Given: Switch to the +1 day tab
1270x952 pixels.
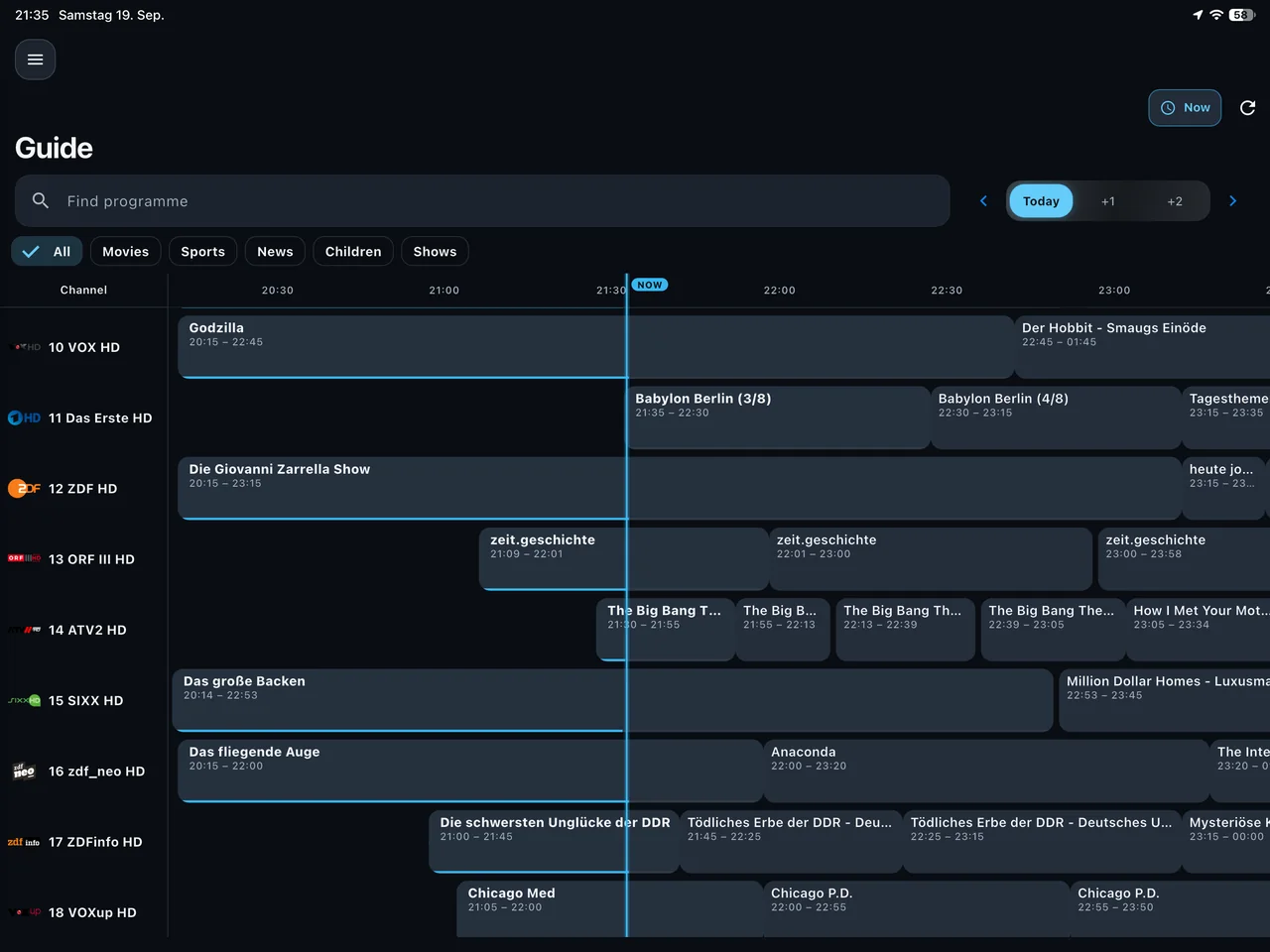Looking at the screenshot, I should (x=1108, y=200).
